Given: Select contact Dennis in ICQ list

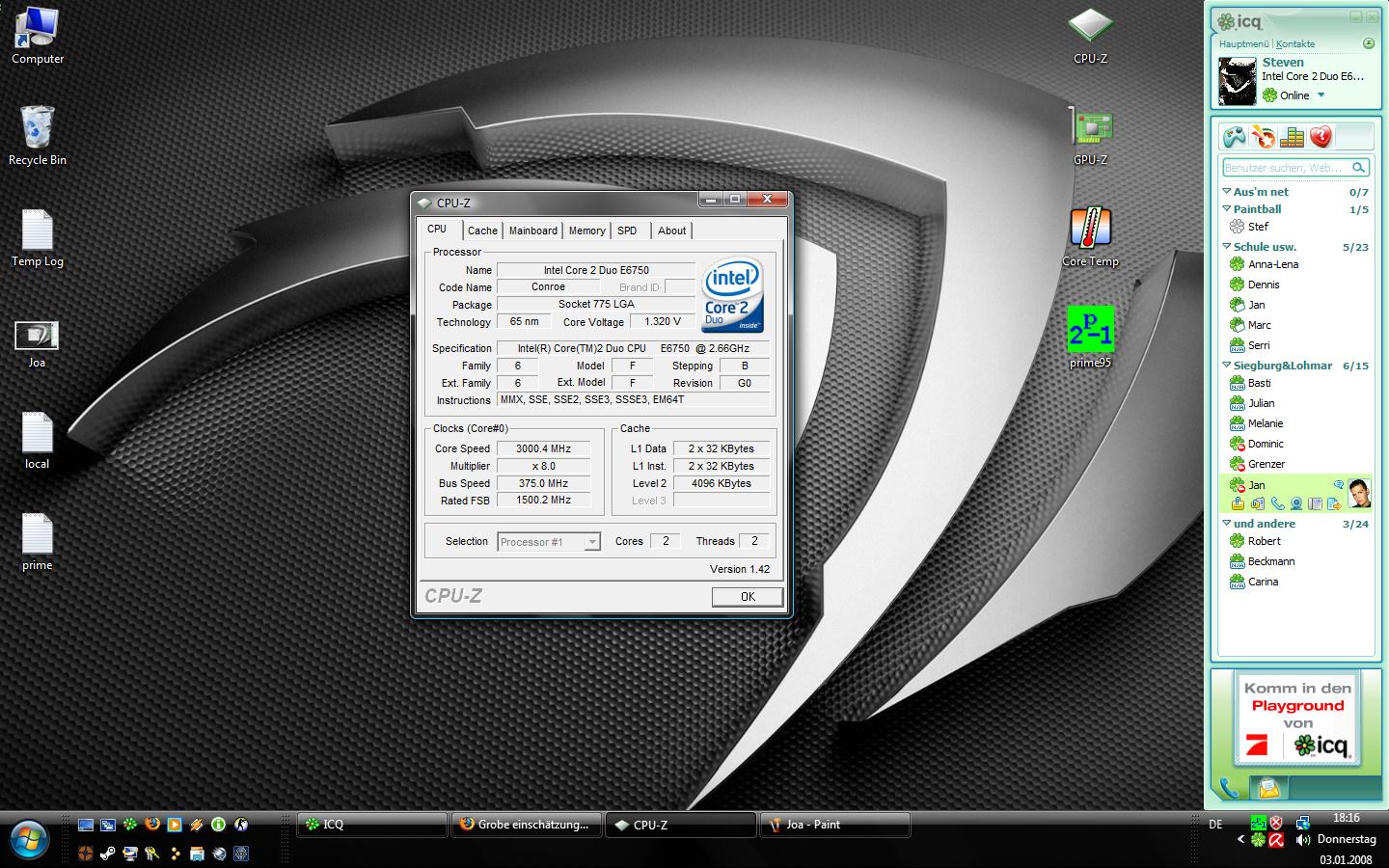Looking at the screenshot, I should coord(1263,285).
